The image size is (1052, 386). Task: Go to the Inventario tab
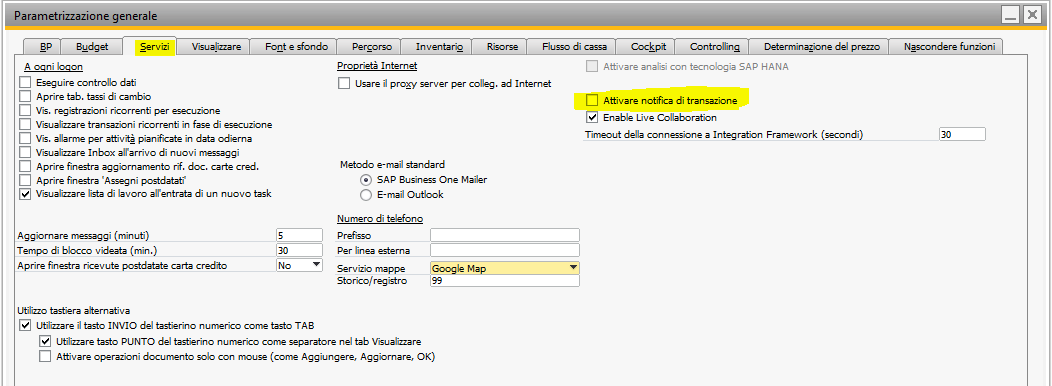(439, 46)
